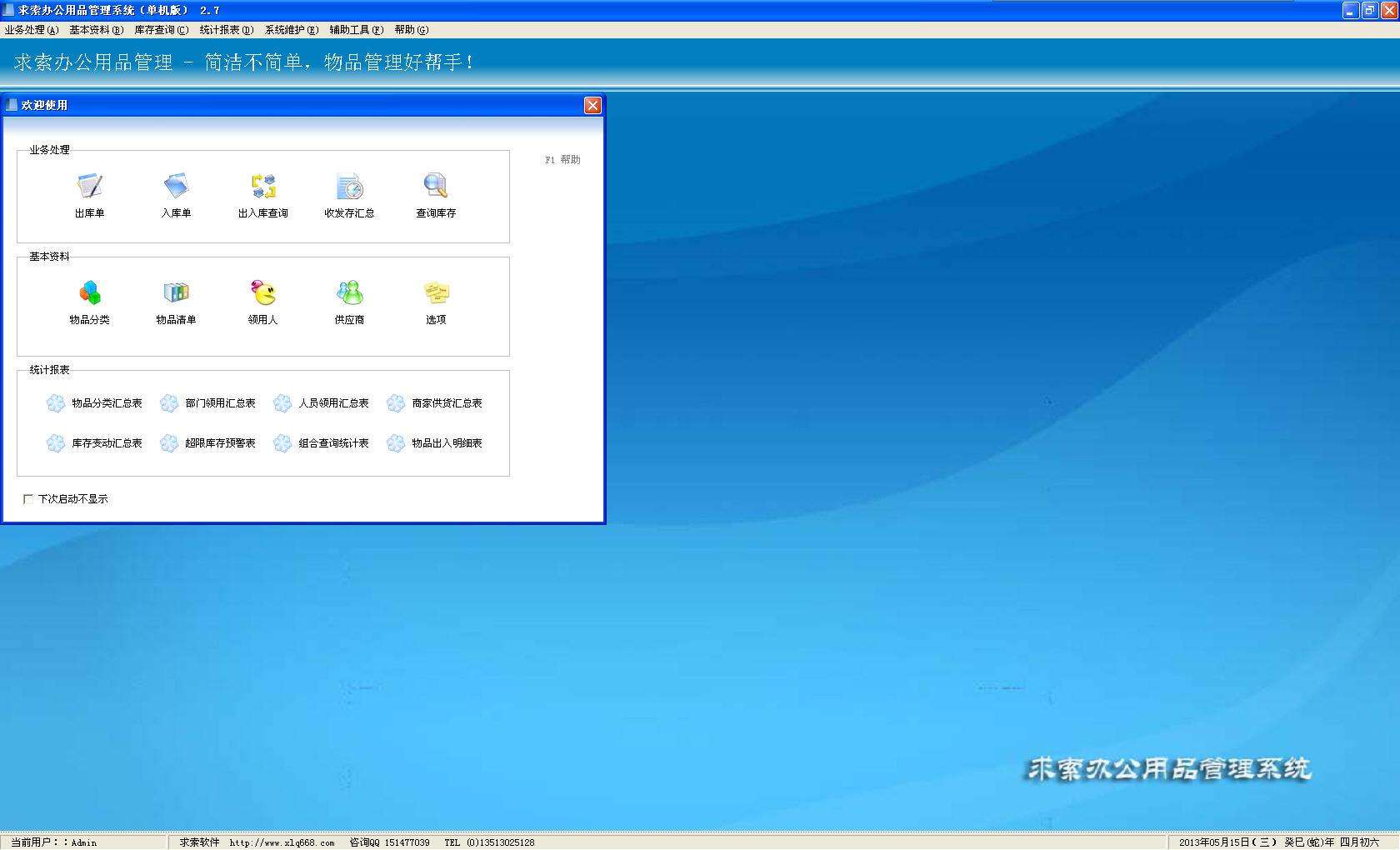Click the icon beside 超限库存预警表
Screen dimensions: 1400x850
point(169,443)
